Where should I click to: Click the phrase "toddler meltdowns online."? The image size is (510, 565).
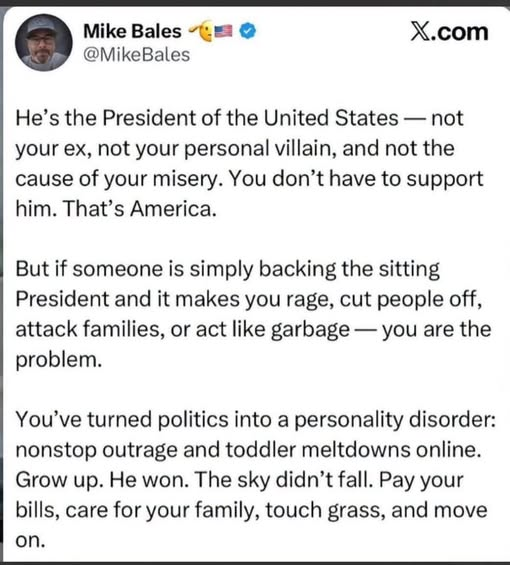coord(354,450)
